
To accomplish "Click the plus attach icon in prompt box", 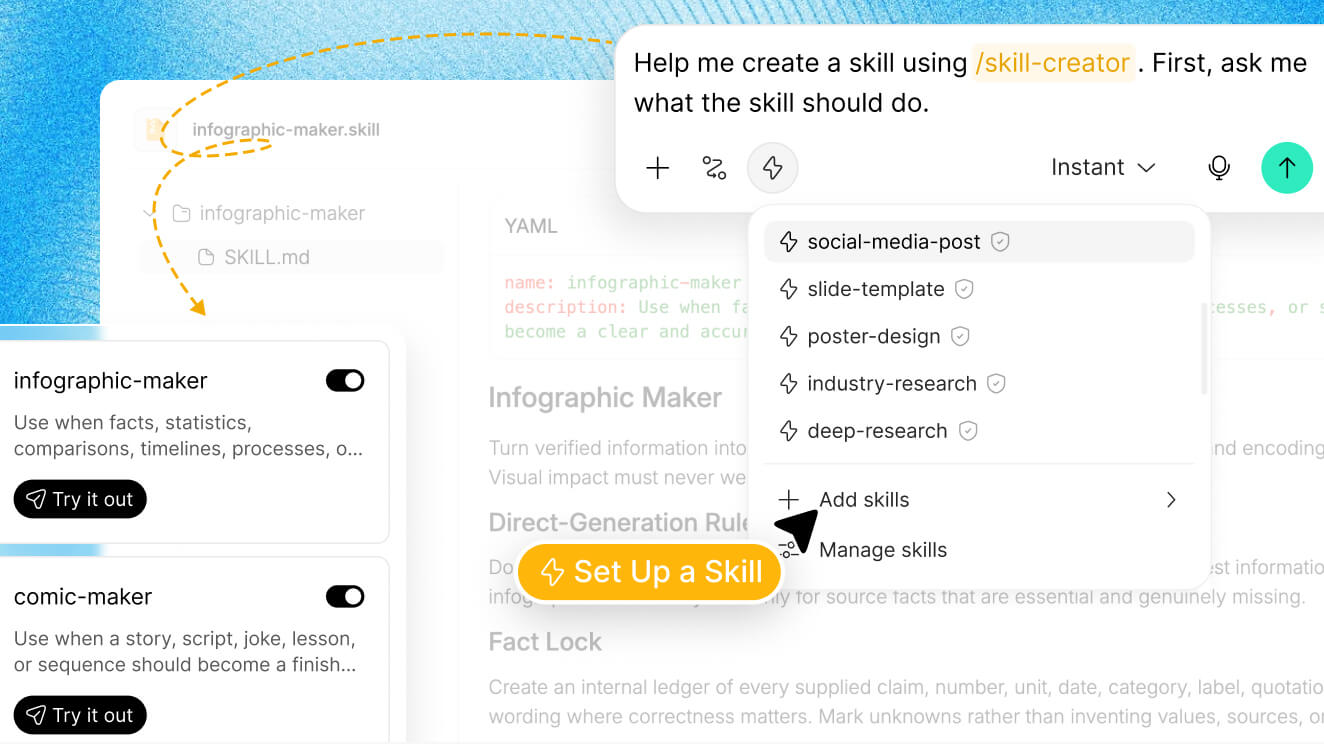I will tap(657, 168).
